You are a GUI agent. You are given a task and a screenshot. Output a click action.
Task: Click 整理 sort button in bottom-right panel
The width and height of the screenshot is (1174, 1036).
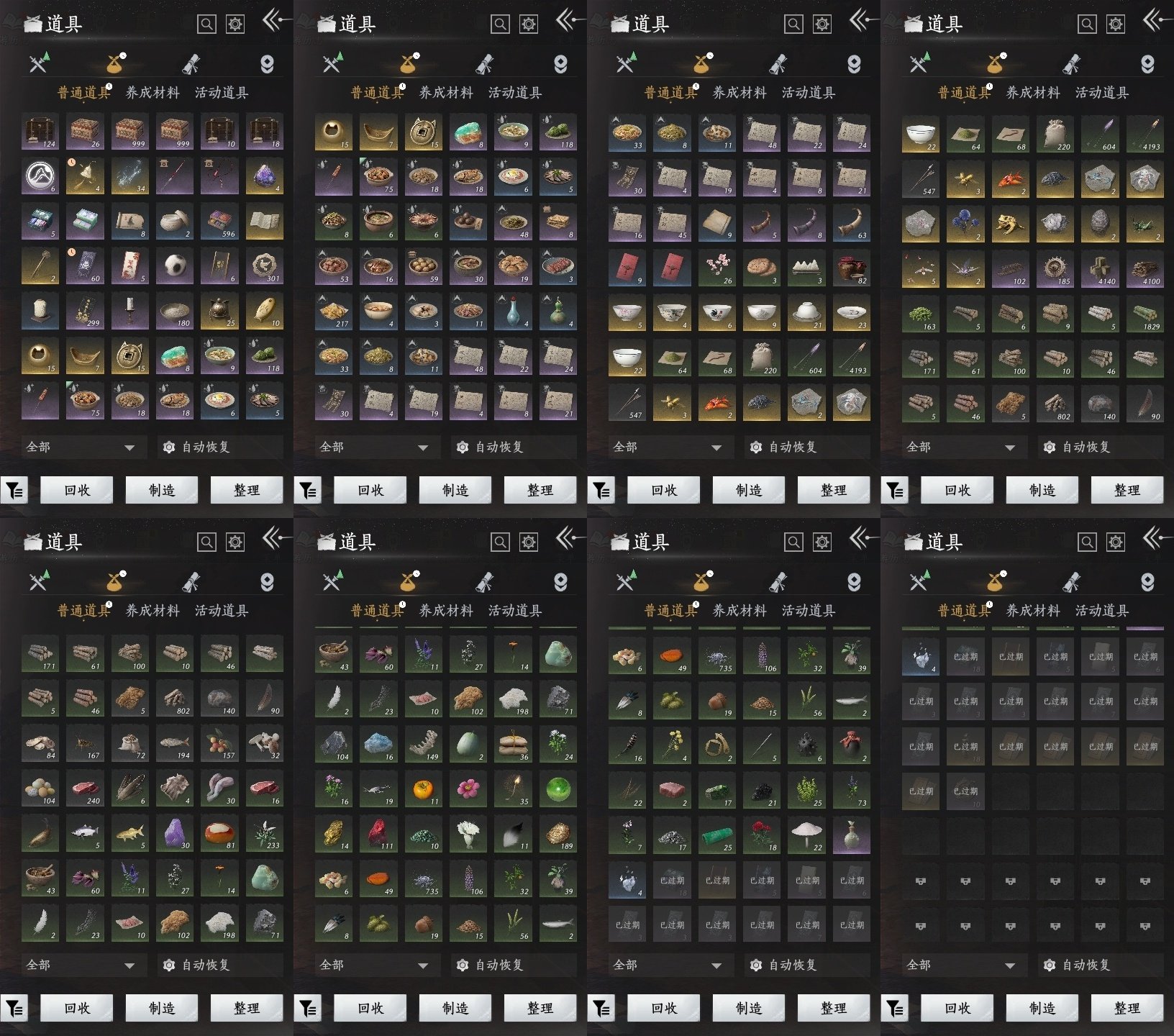(x=1127, y=1009)
